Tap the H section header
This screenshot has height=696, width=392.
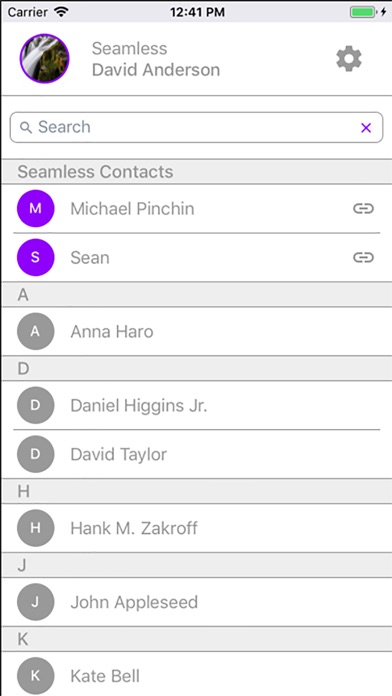pyautogui.click(x=196, y=491)
